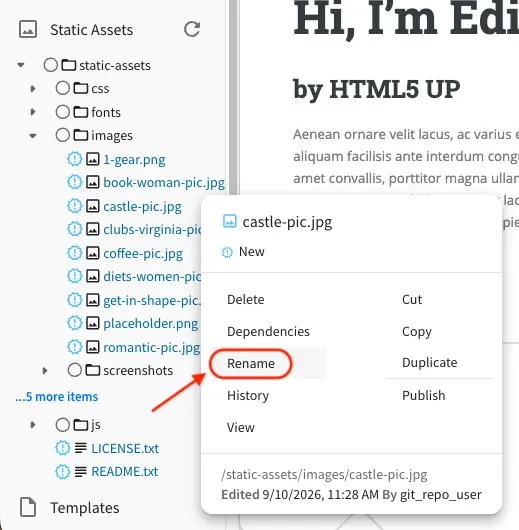
Task: Click the New status icon beside 1-gear.png
Action: (74, 159)
